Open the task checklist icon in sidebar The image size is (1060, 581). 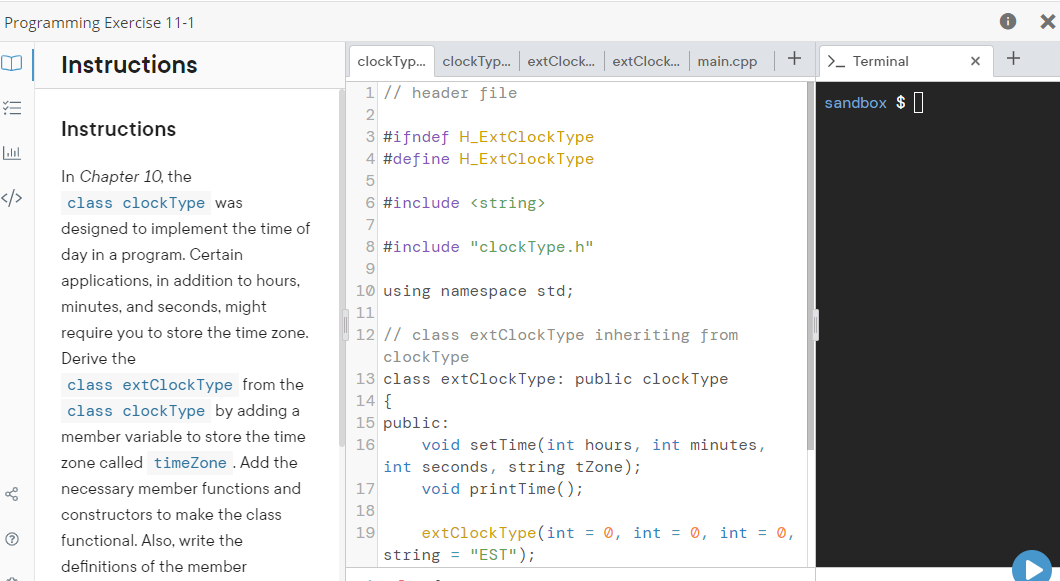tap(11, 108)
